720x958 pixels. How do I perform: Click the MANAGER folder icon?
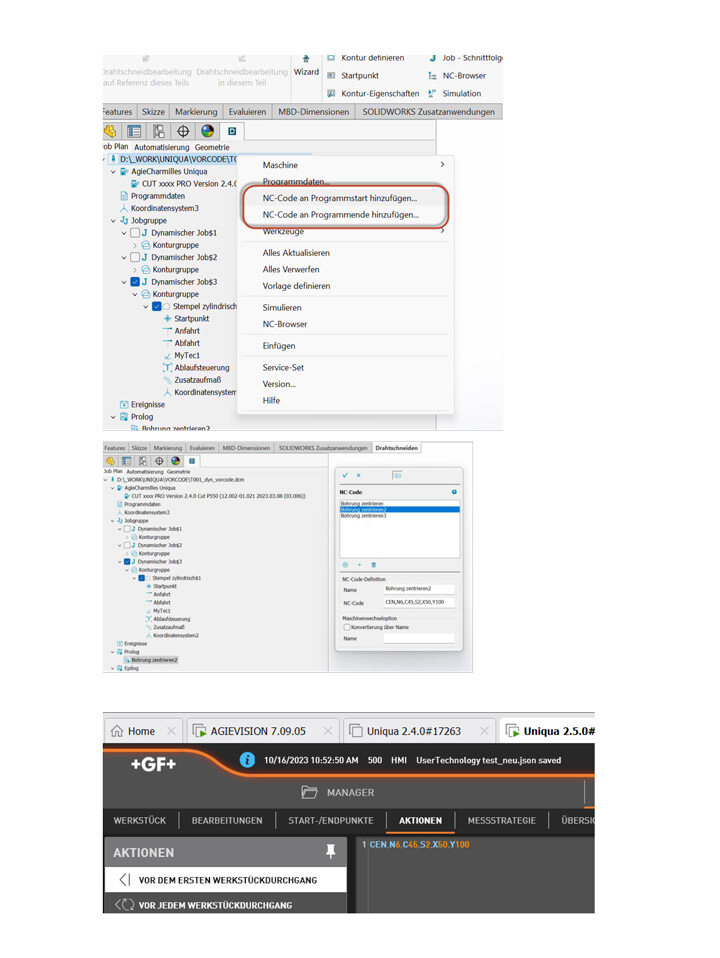pos(309,792)
